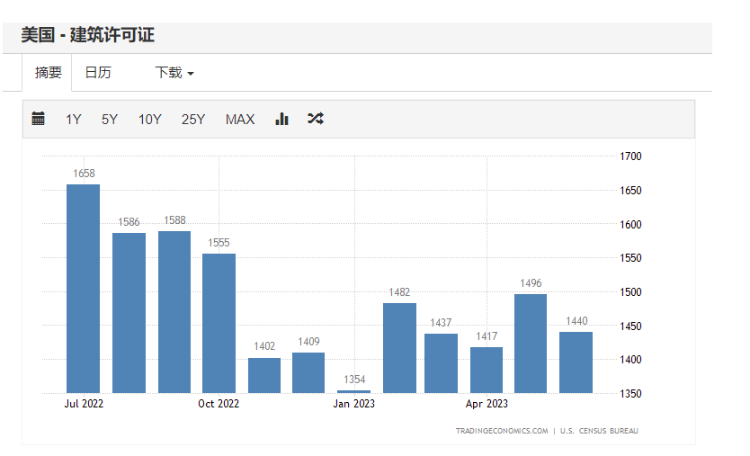The image size is (750, 456).
Task: Open the TRADINGECONOMICS.COM source link
Action: 501,431
